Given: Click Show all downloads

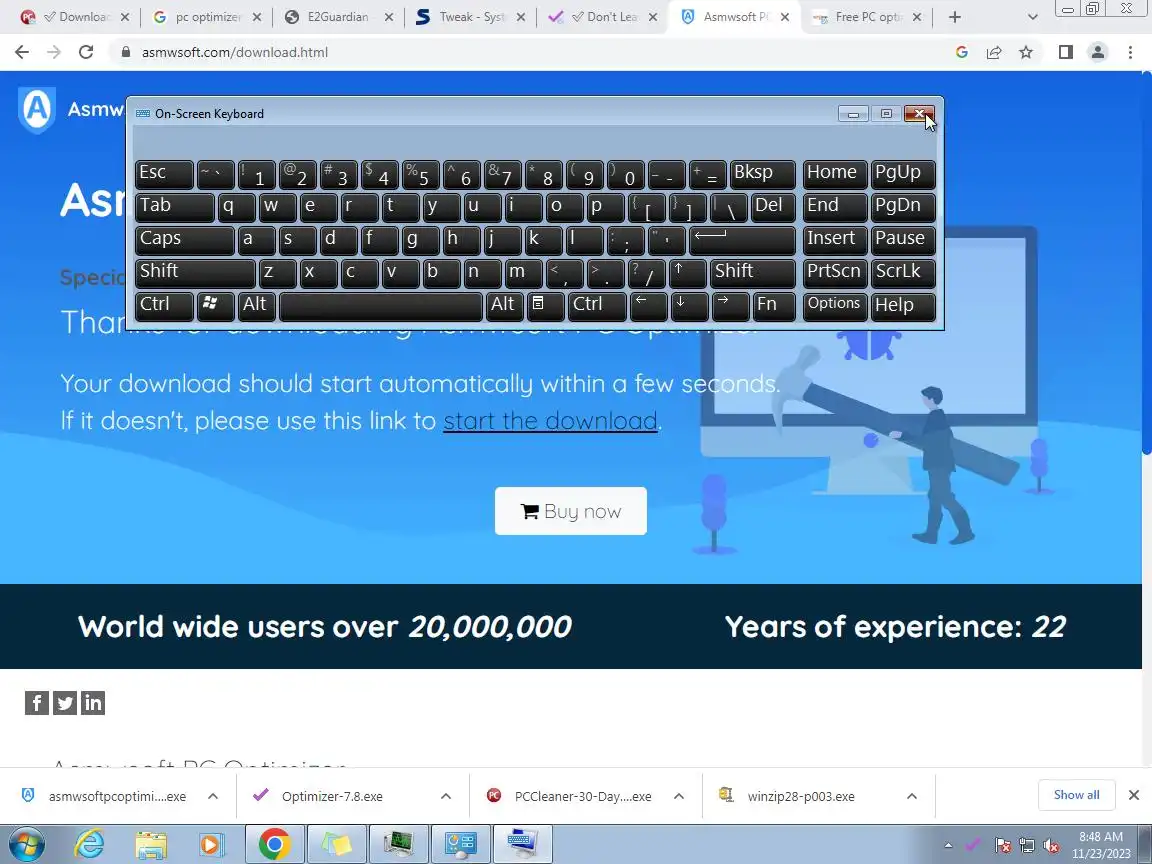Looking at the screenshot, I should (x=1076, y=795).
